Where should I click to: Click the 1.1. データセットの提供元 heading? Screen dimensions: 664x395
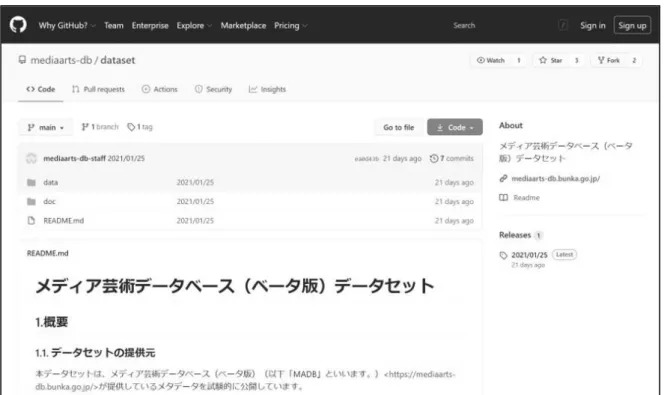95,353
